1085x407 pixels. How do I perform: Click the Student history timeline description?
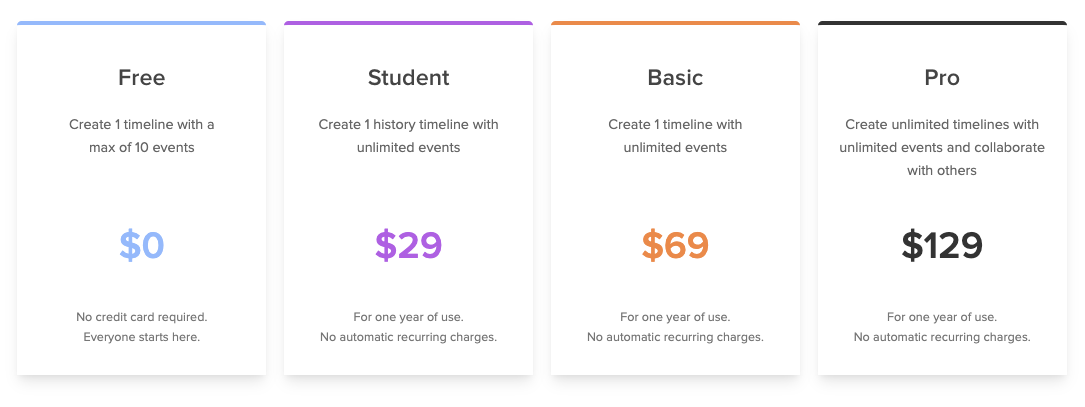(x=408, y=136)
